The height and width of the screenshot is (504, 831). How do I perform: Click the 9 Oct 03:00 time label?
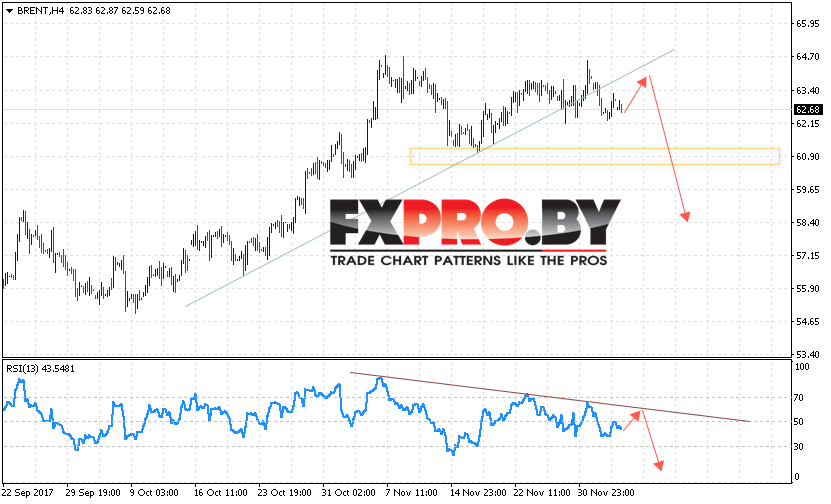[154, 493]
